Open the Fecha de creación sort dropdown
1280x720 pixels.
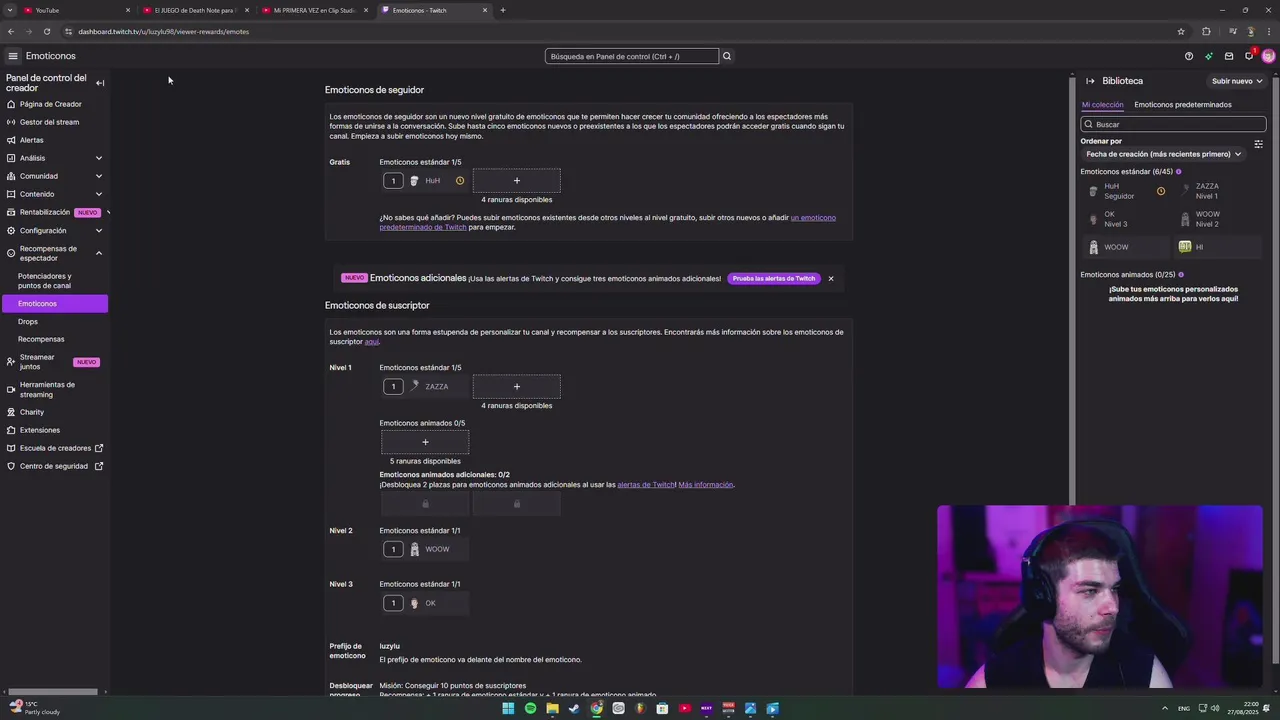(1163, 154)
